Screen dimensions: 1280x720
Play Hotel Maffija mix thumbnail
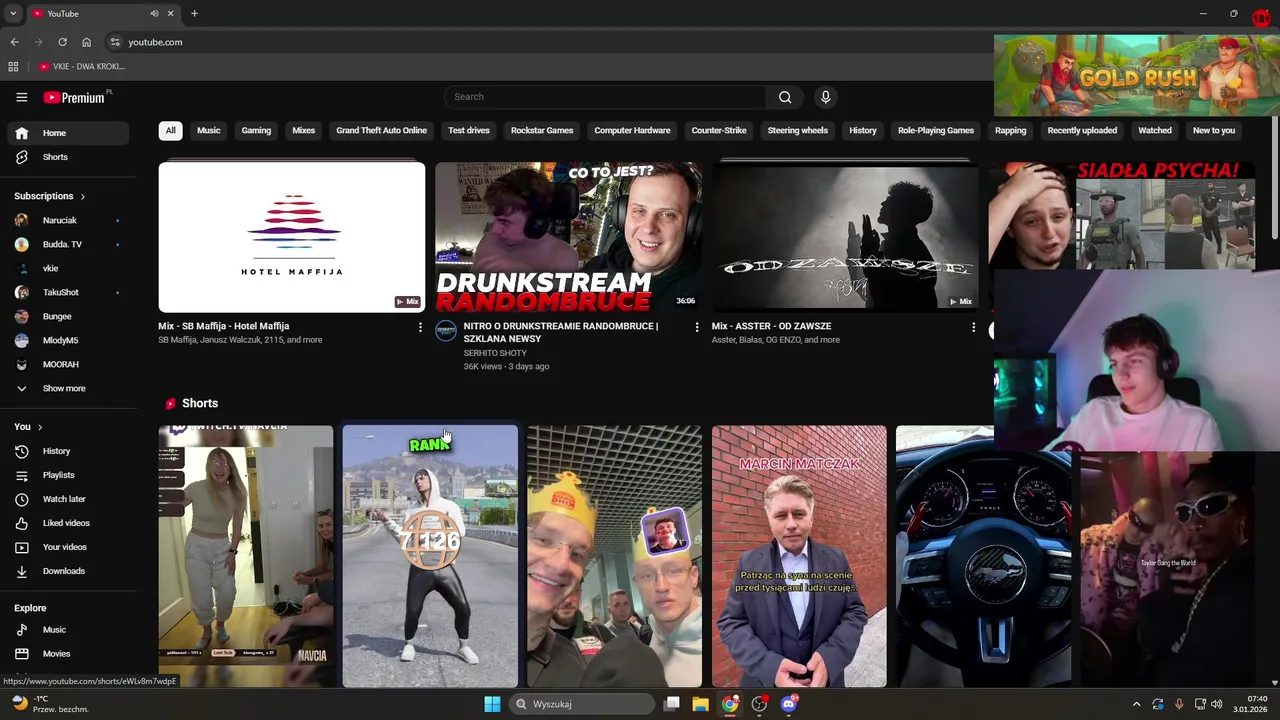point(291,237)
